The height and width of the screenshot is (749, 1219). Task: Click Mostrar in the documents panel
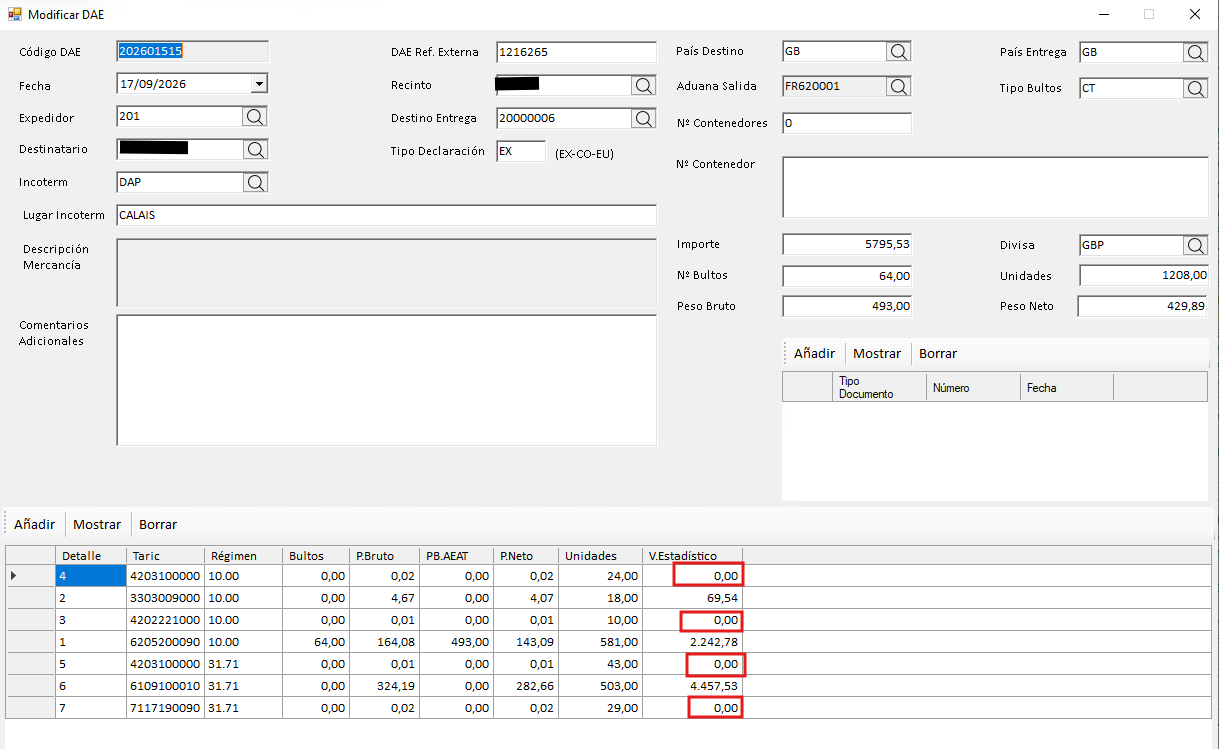tap(877, 353)
